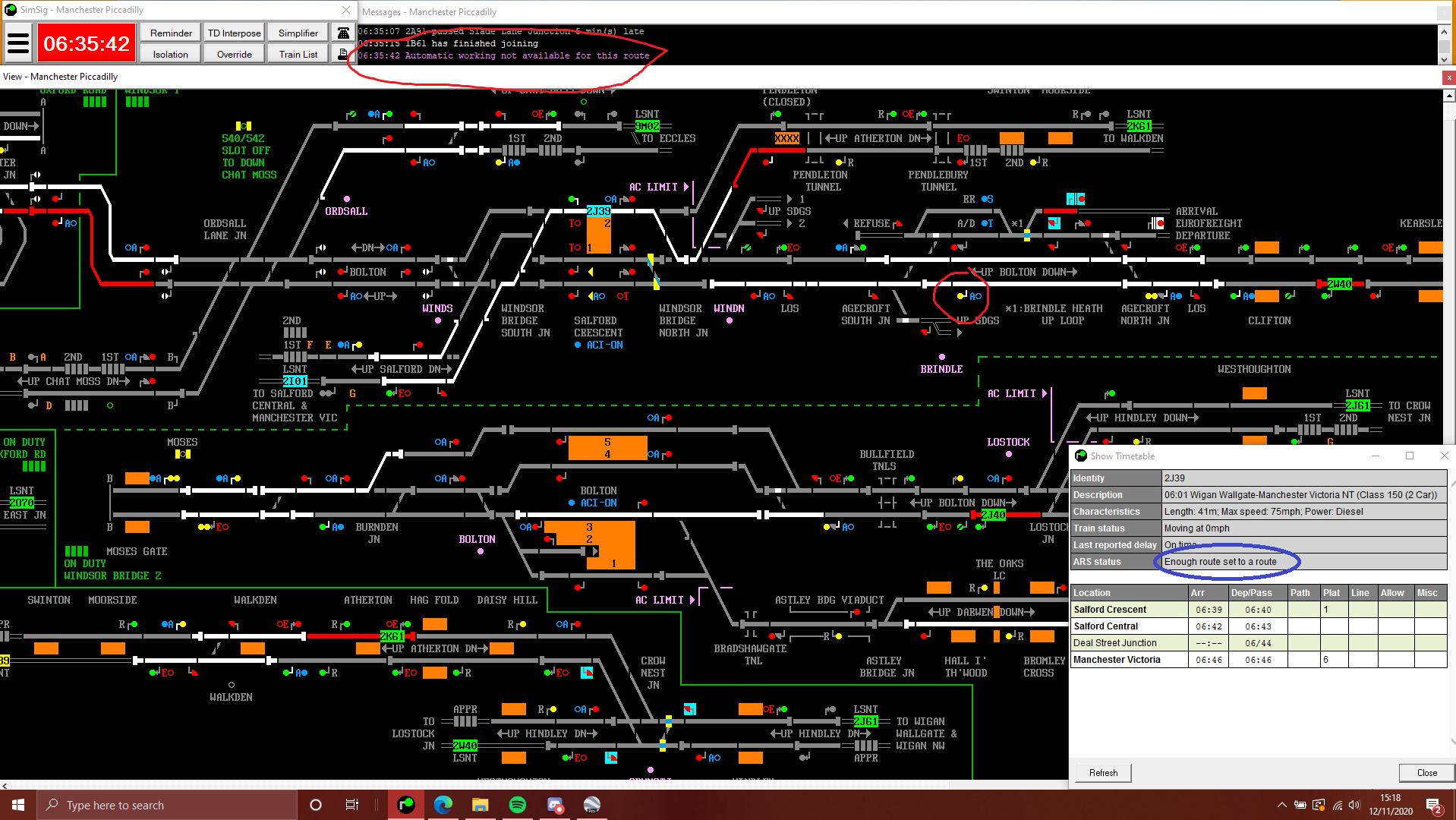Search using 'Type here to search' box
The width and height of the screenshot is (1456, 820).
167,805
